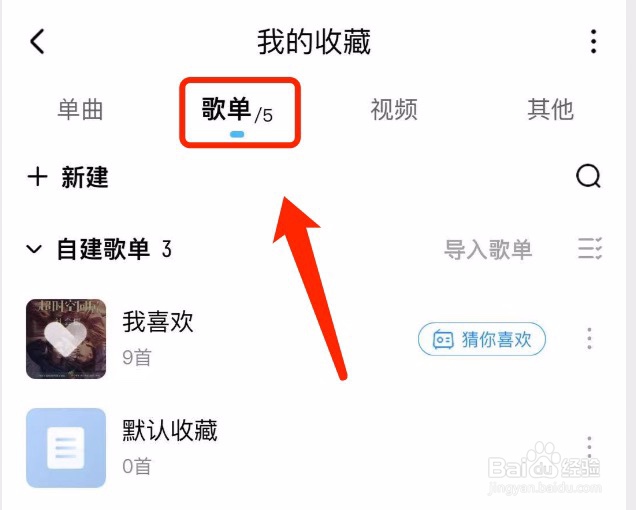Open the 默认收藏 playlist title
This screenshot has height=510, width=636.
pos(170,430)
